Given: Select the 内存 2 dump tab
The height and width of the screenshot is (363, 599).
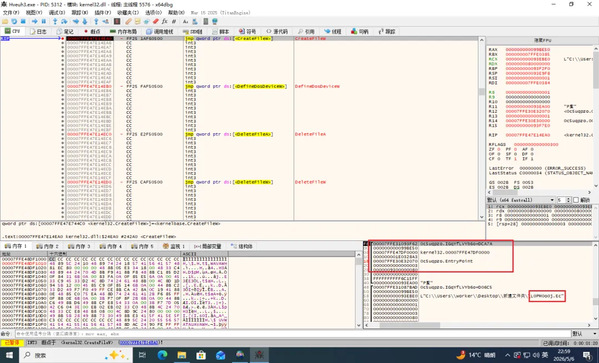Looking at the screenshot, I should pyautogui.click(x=47, y=246).
